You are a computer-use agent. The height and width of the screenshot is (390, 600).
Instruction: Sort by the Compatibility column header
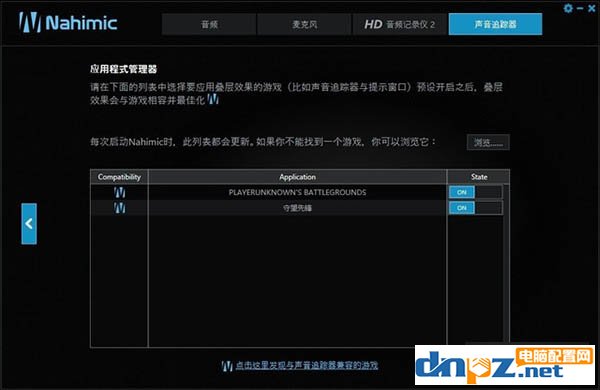(x=119, y=177)
